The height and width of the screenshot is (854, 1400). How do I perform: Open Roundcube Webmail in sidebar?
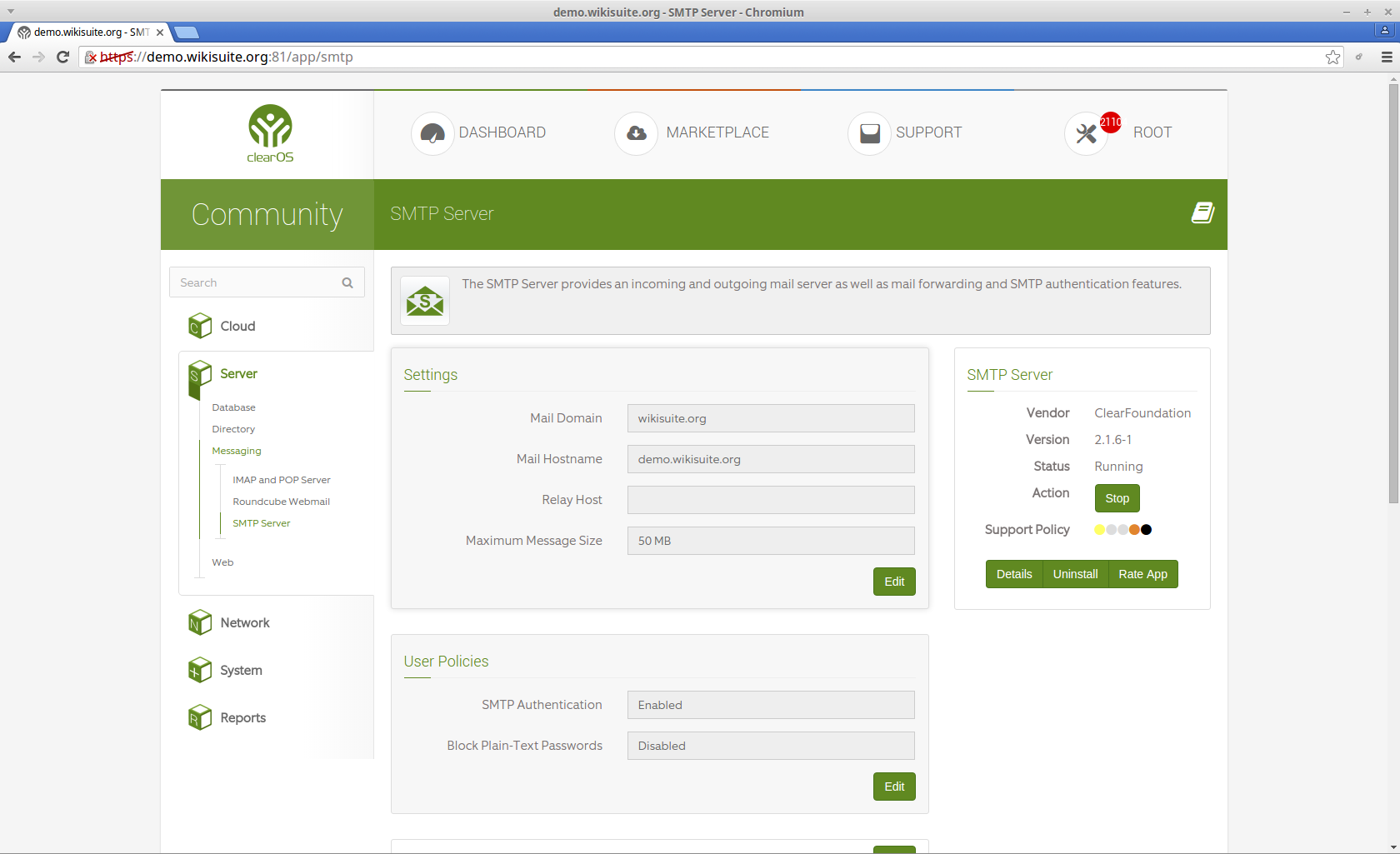pyautogui.click(x=281, y=502)
